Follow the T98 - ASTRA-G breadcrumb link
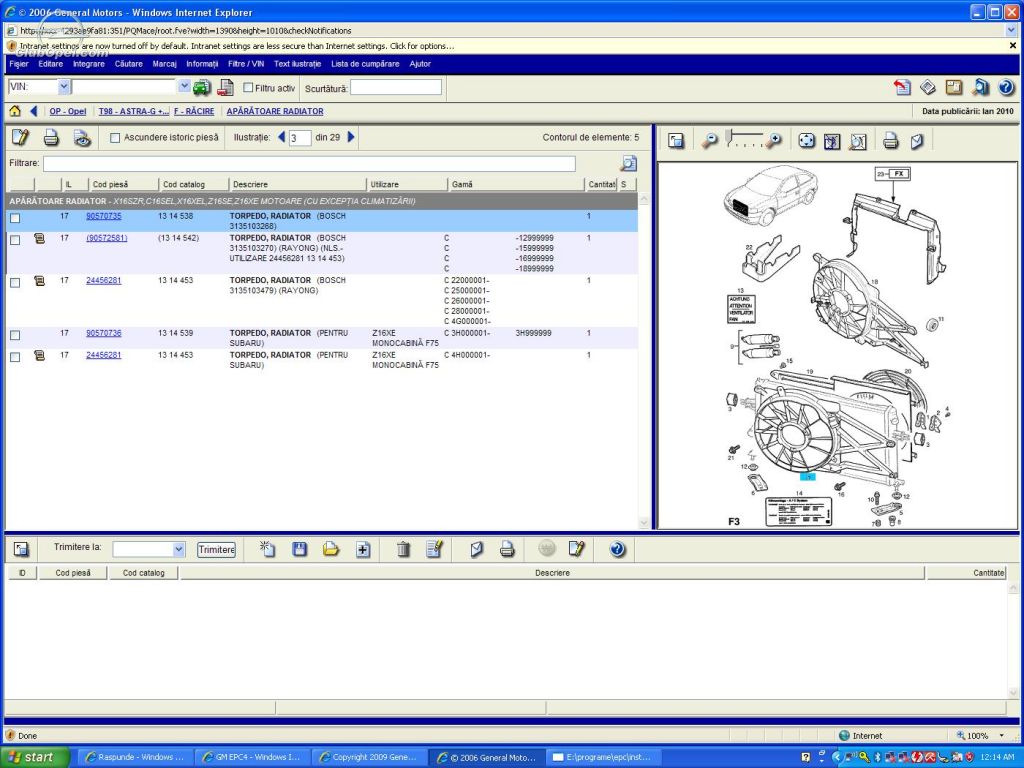Image resolution: width=1024 pixels, height=768 pixels. coord(134,112)
